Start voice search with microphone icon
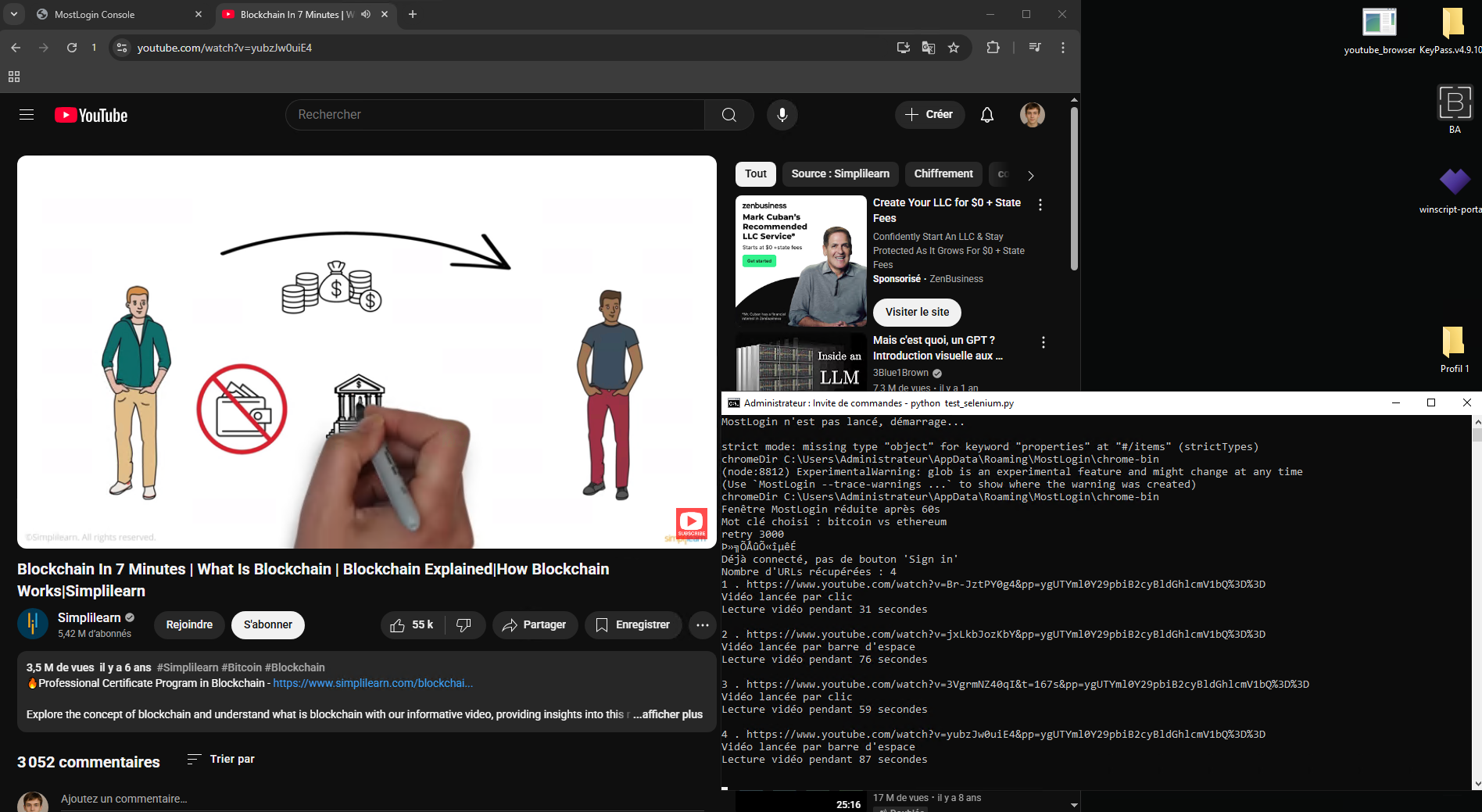1482x812 pixels. pyautogui.click(x=782, y=115)
